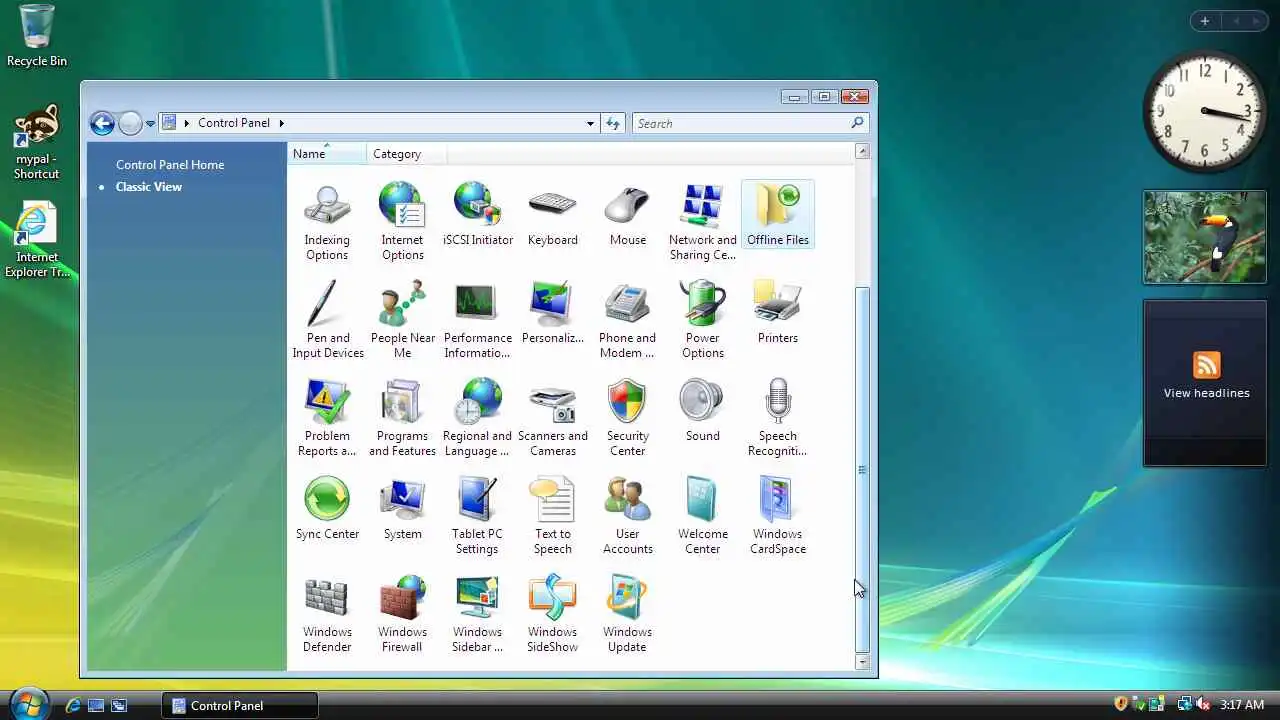Open Problem Reports and Solutions
The image size is (1280, 720).
point(327,418)
